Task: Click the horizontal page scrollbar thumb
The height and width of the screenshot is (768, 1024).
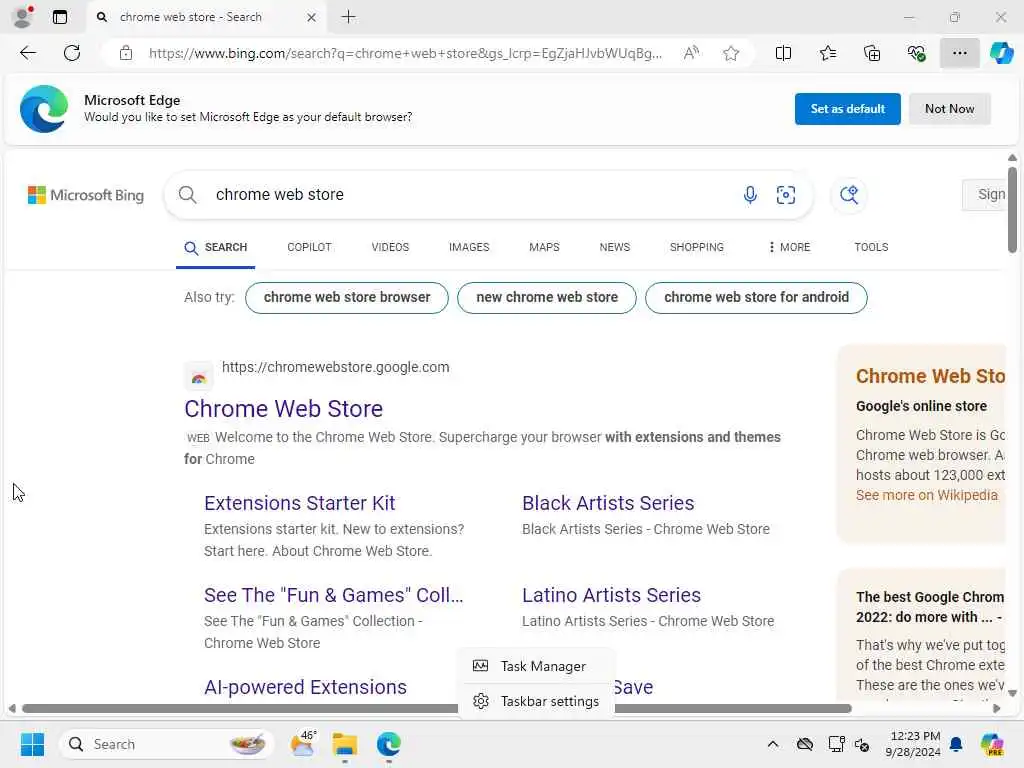Action: pyautogui.click(x=436, y=709)
